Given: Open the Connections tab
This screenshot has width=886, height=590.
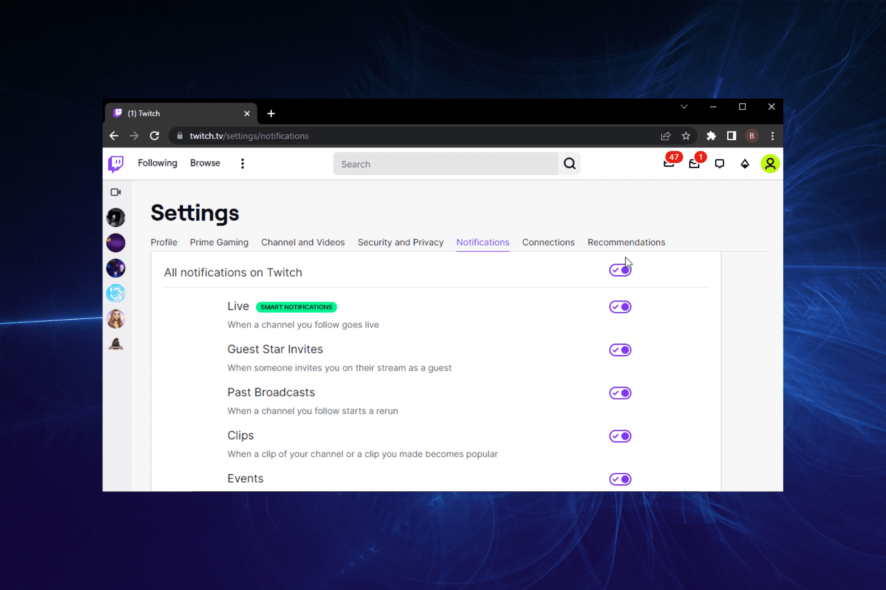Looking at the screenshot, I should pos(548,242).
